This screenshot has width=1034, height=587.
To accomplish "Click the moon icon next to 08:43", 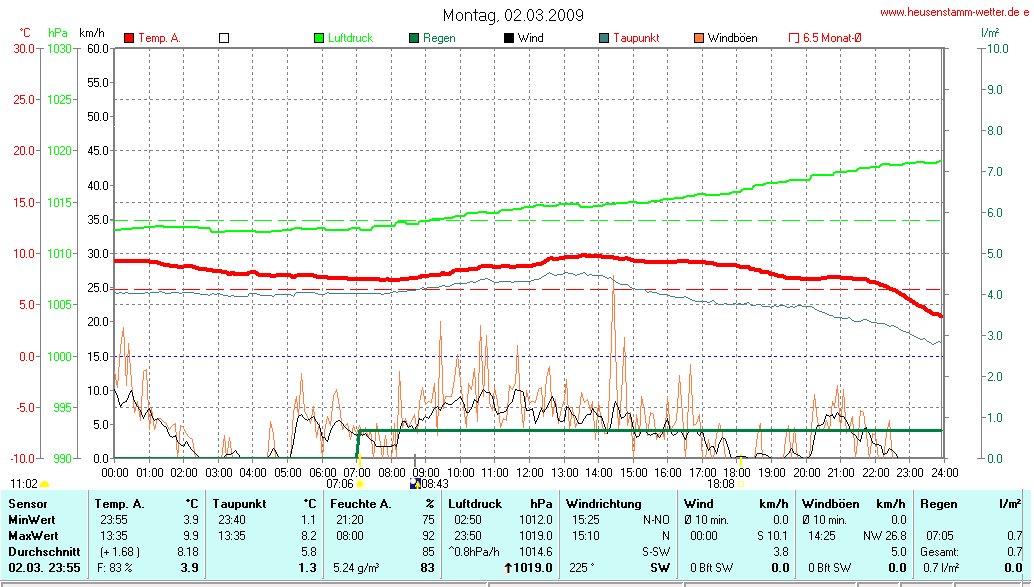I will (415, 484).
